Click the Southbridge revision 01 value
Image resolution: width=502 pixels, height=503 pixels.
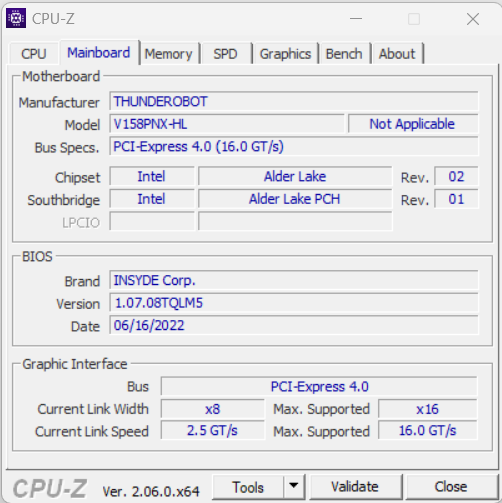(456, 199)
